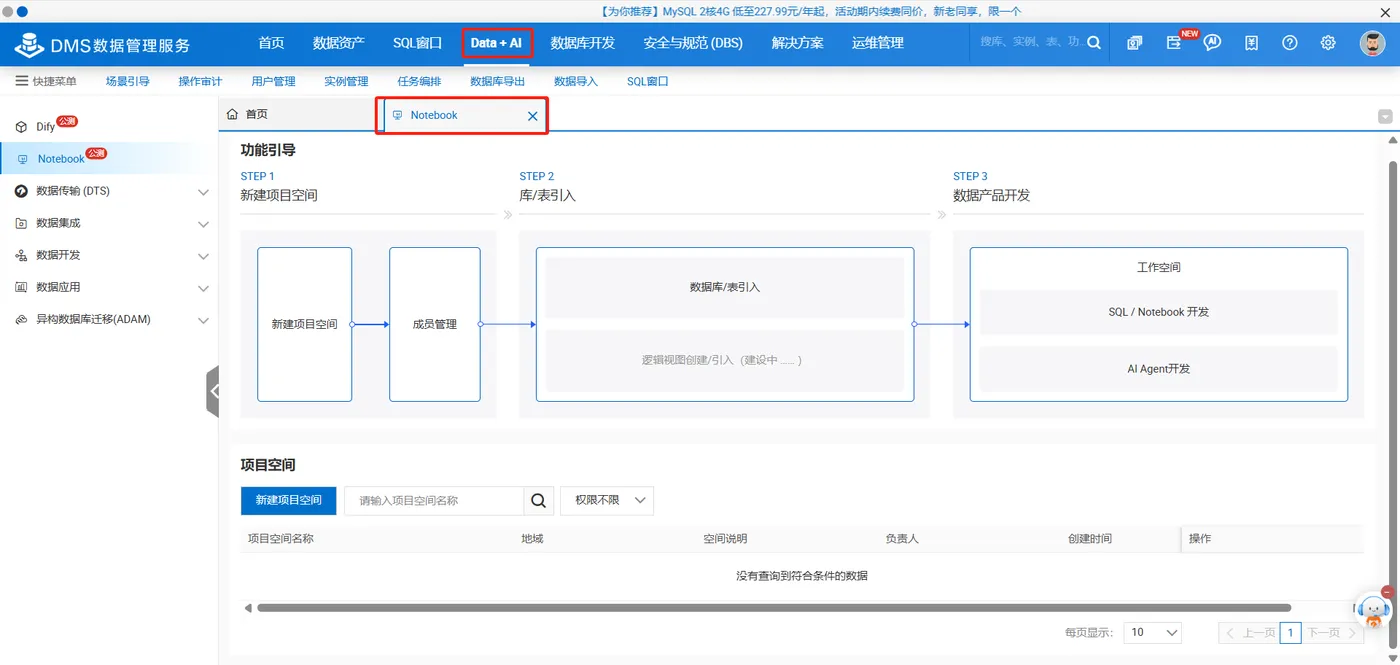Open the stacked windows icon beside the global search
Screen dimensions: 1400x665
tap(1135, 43)
